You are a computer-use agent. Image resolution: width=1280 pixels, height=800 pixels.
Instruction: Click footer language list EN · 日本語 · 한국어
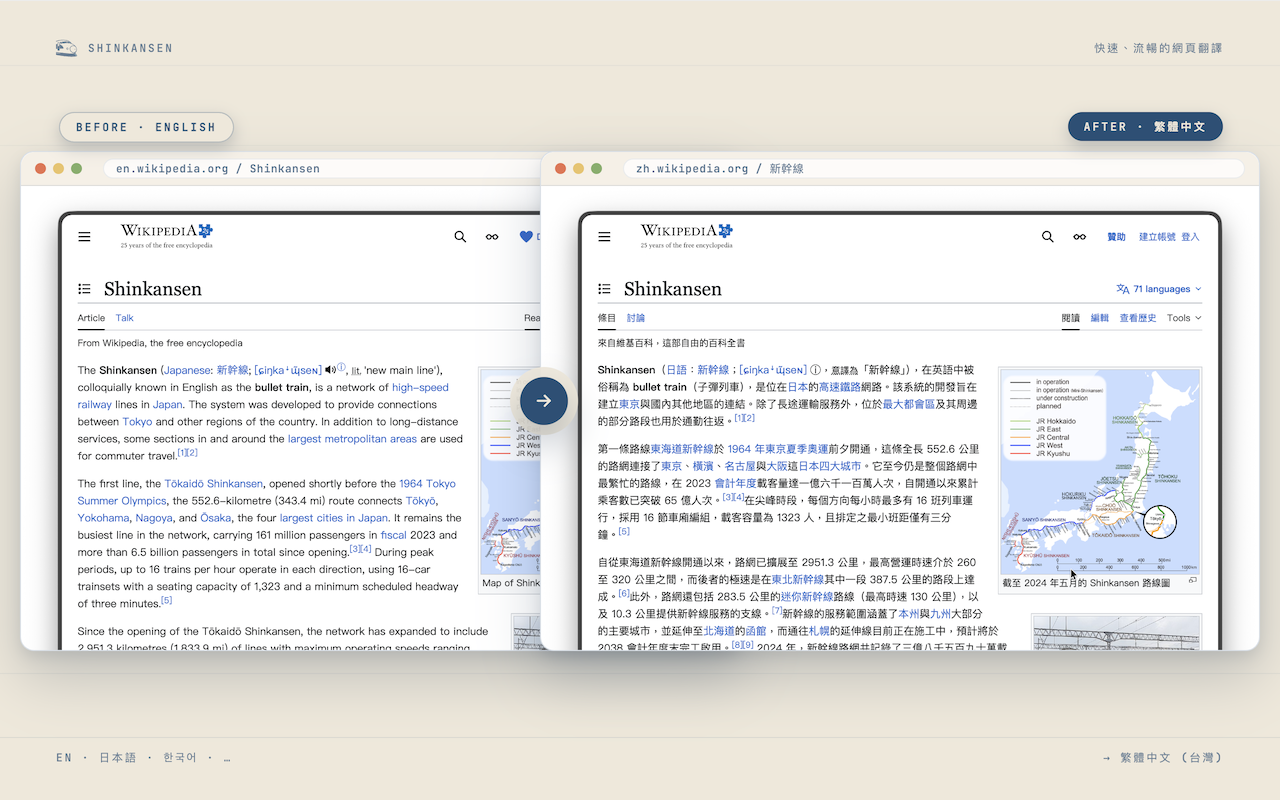143,758
